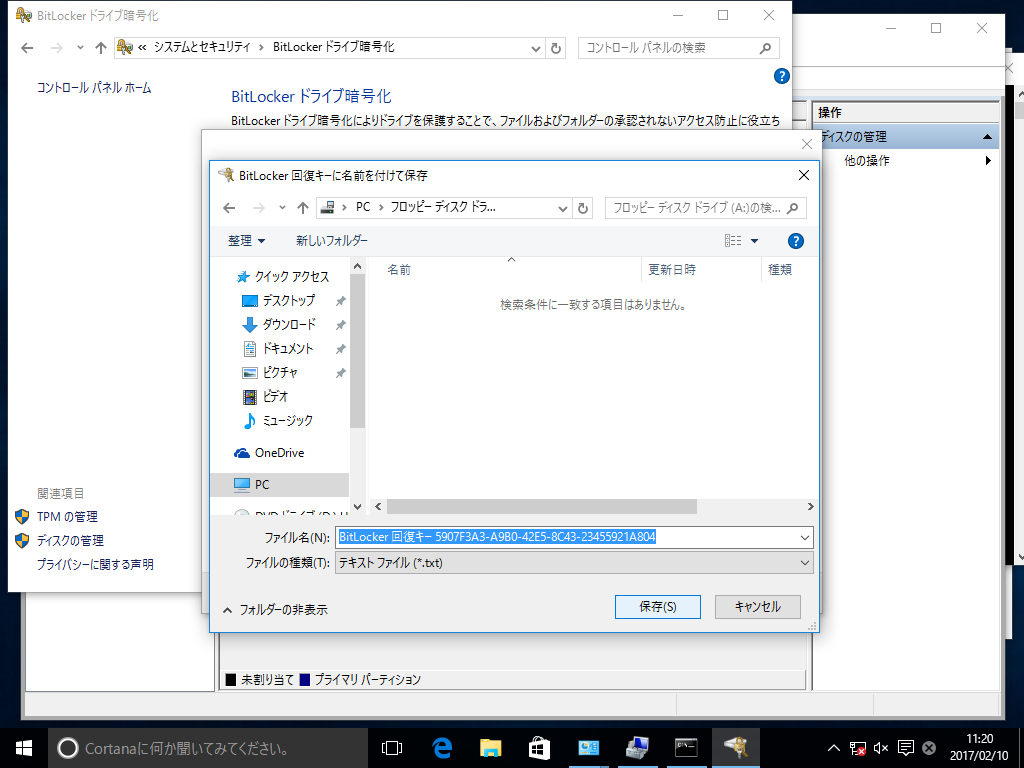Open File Explorer from taskbar
Image resolution: width=1024 pixels, height=768 pixels.
[x=490, y=748]
